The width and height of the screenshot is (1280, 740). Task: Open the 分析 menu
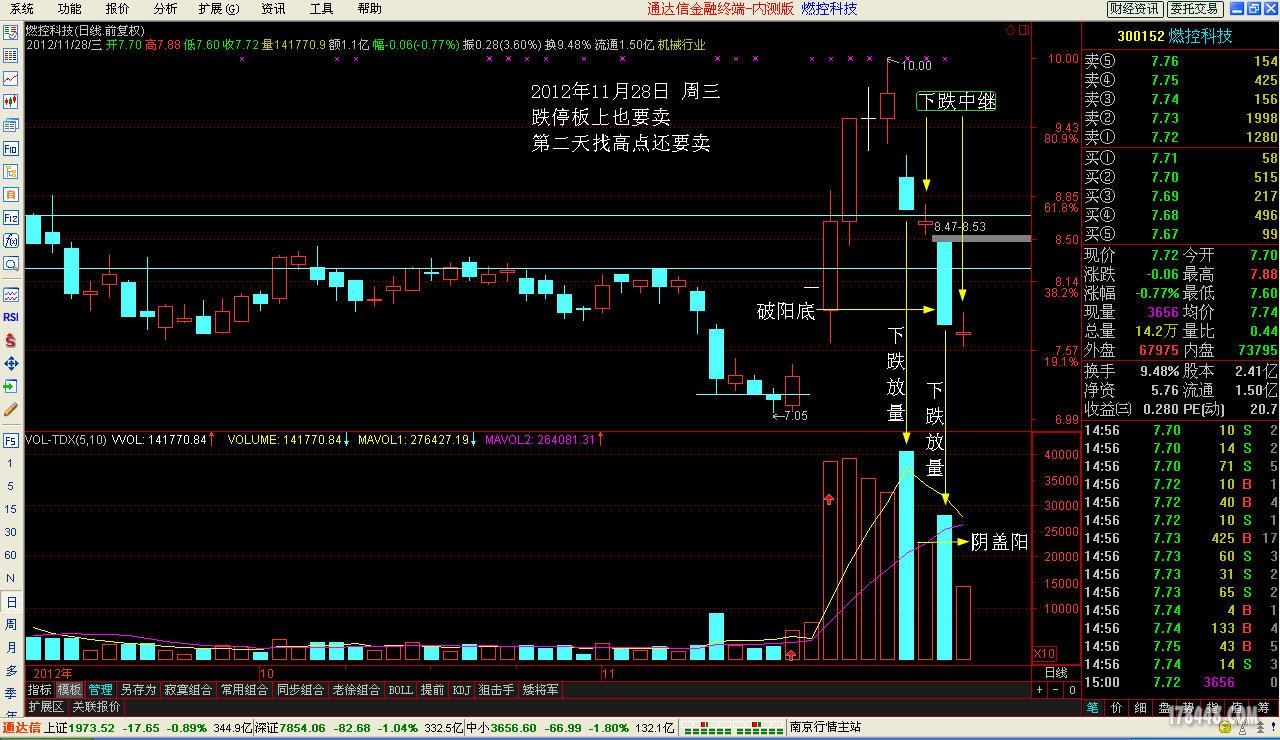pyautogui.click(x=165, y=9)
